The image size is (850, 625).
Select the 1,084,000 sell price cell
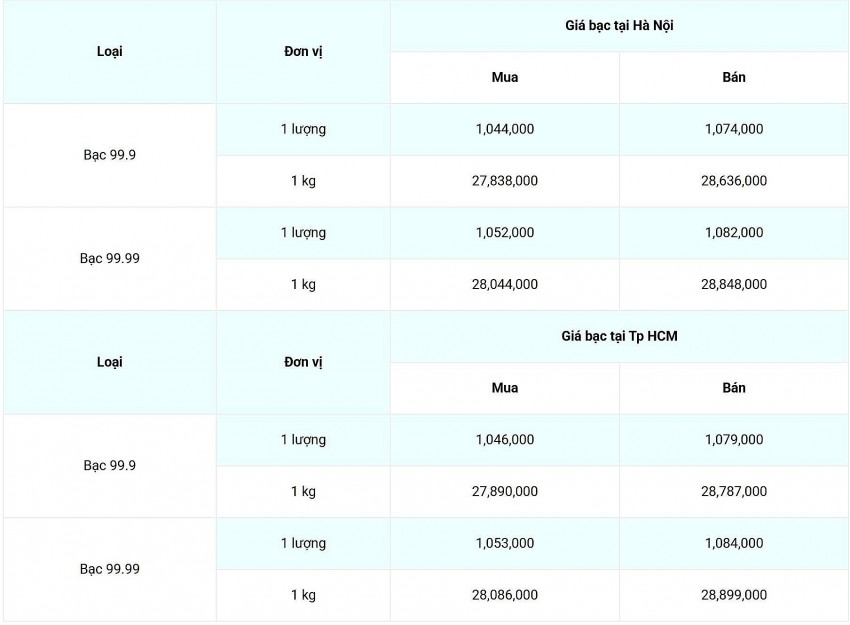[734, 544]
